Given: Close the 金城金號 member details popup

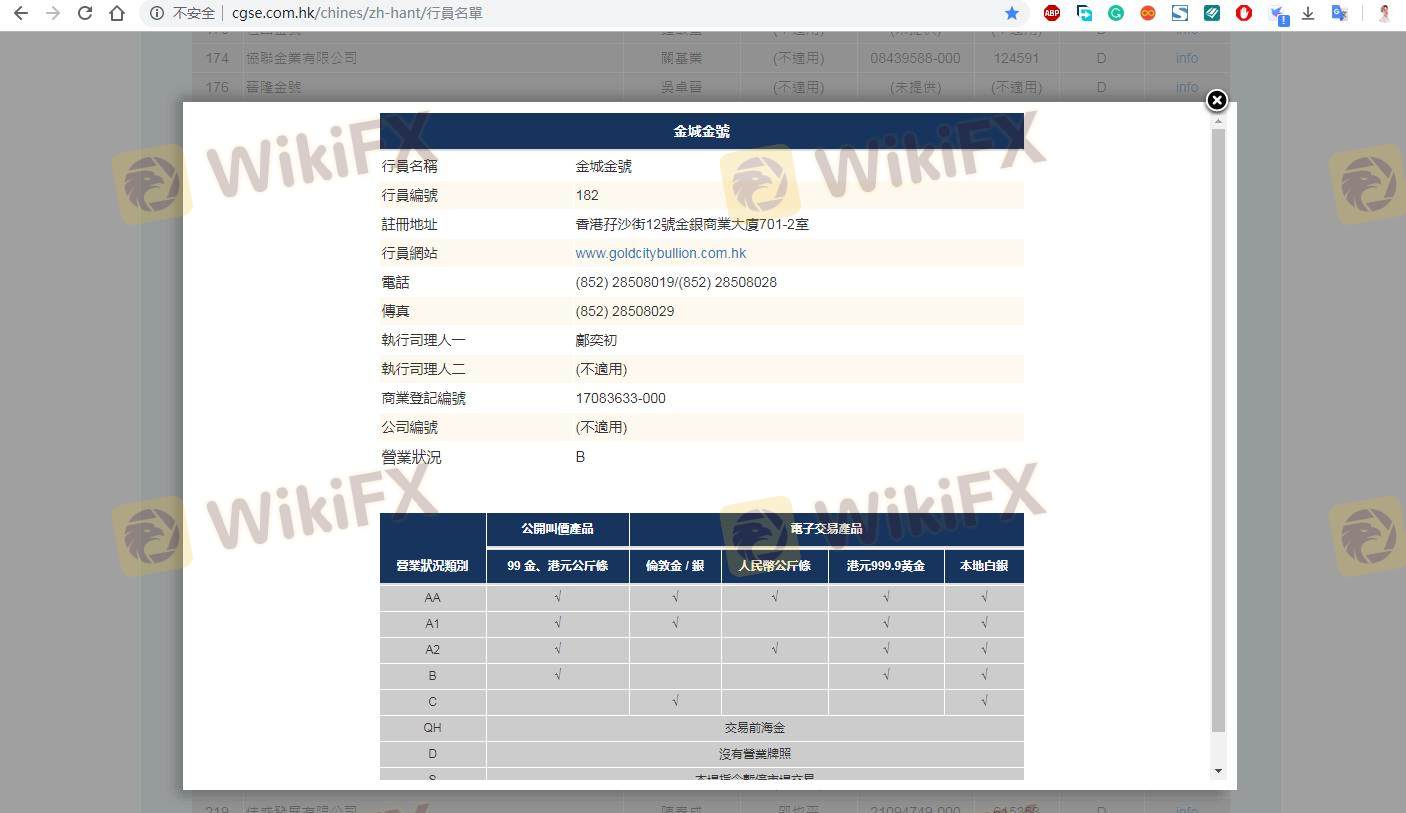Looking at the screenshot, I should coord(1216,100).
